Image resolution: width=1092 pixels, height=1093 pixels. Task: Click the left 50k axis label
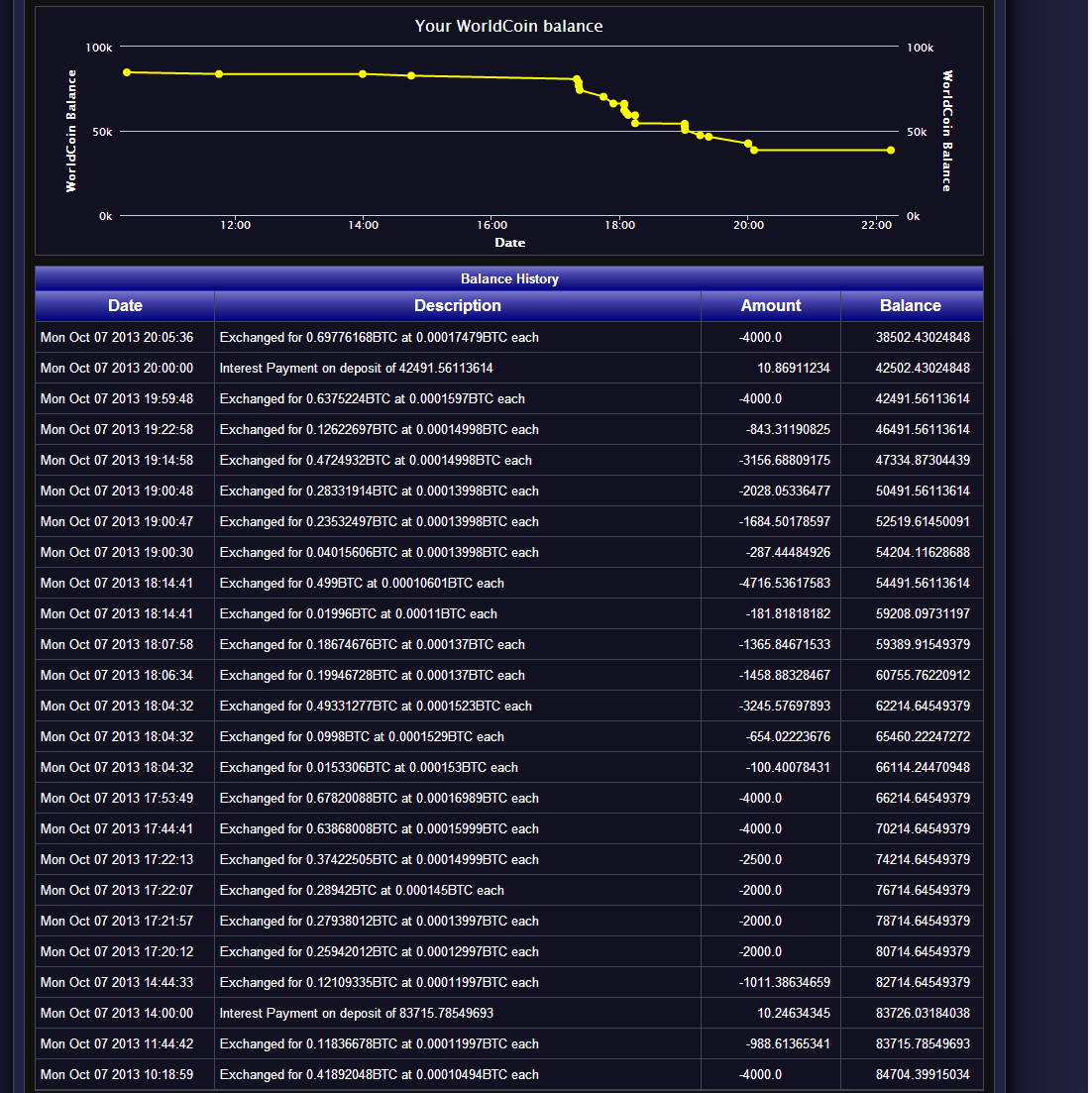102,132
